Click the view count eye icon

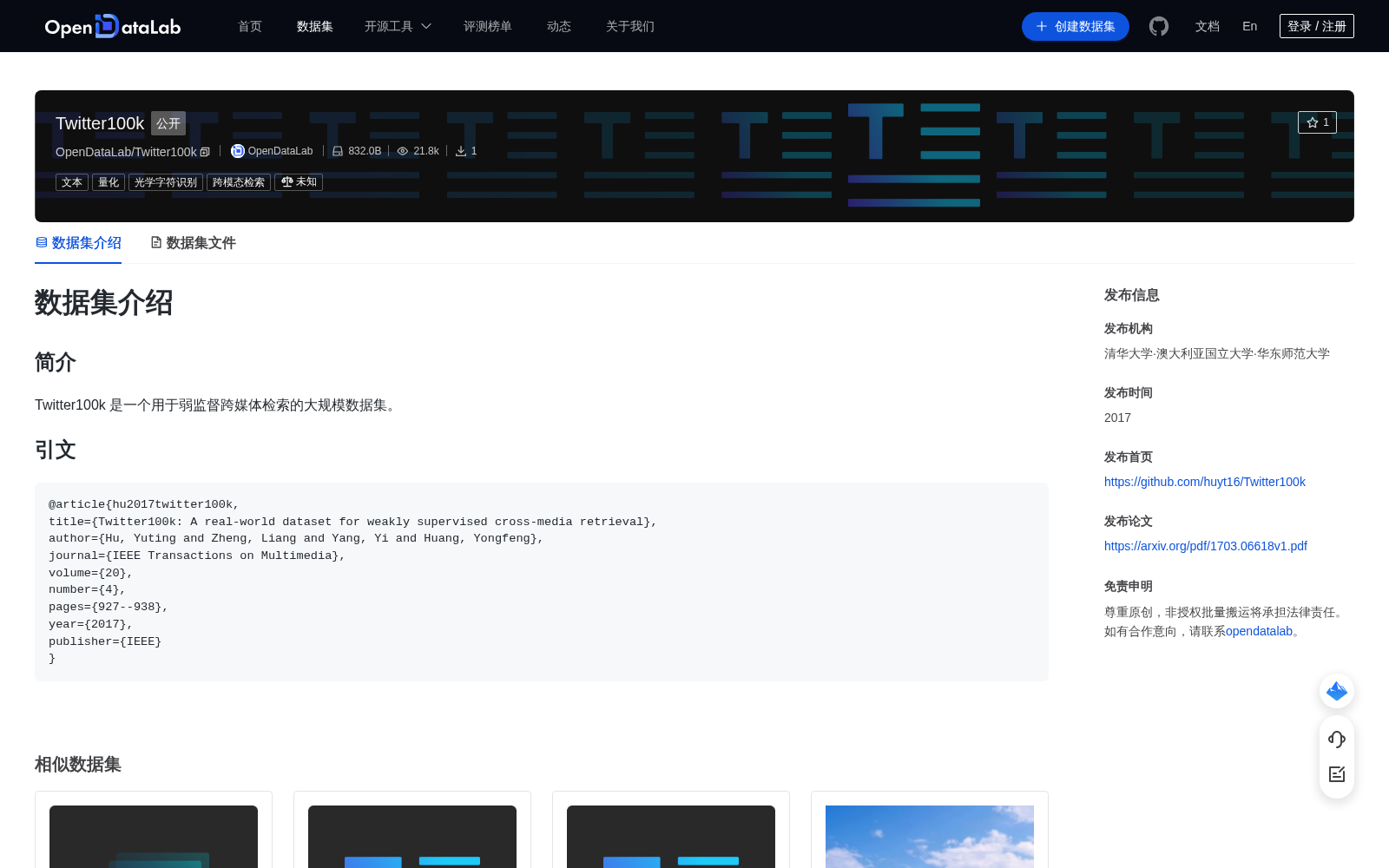[x=403, y=151]
